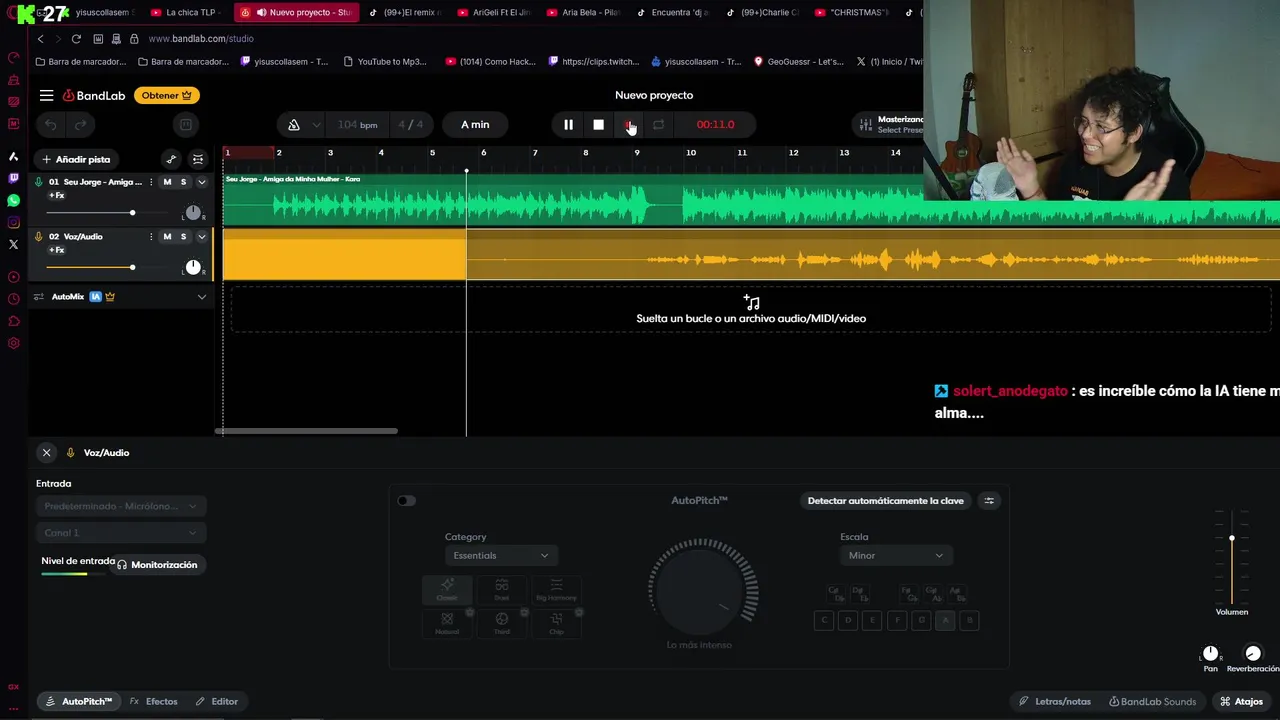
Task: Open the BandLab Sounds panel
Action: coord(1152,702)
